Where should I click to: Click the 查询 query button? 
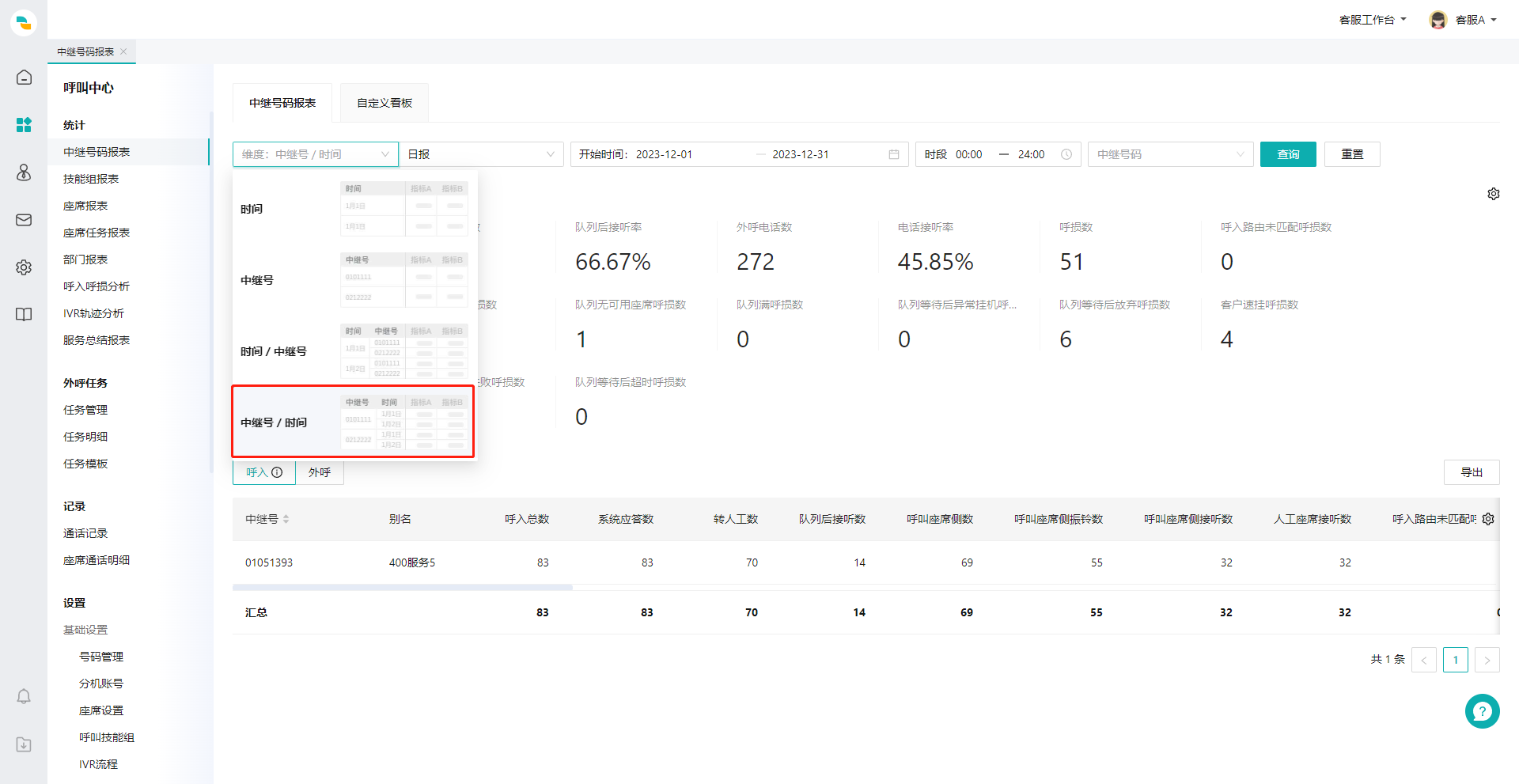(1288, 154)
